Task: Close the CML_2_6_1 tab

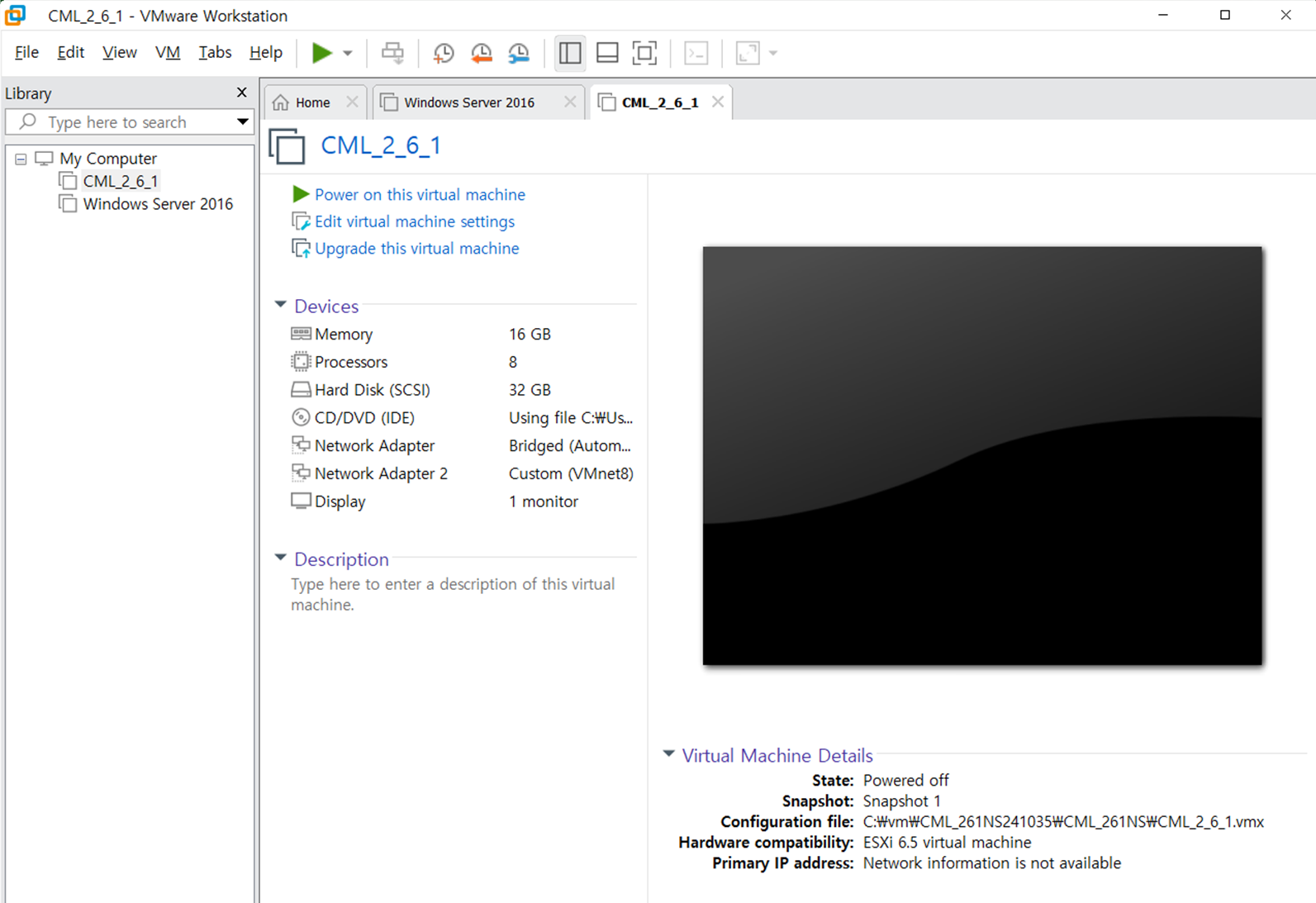Action: pyautogui.click(x=718, y=102)
